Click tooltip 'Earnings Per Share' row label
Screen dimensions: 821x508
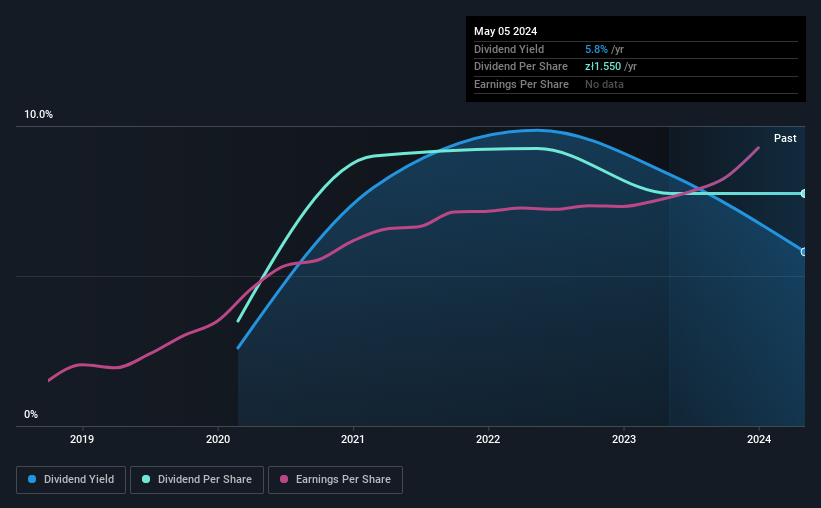522,84
